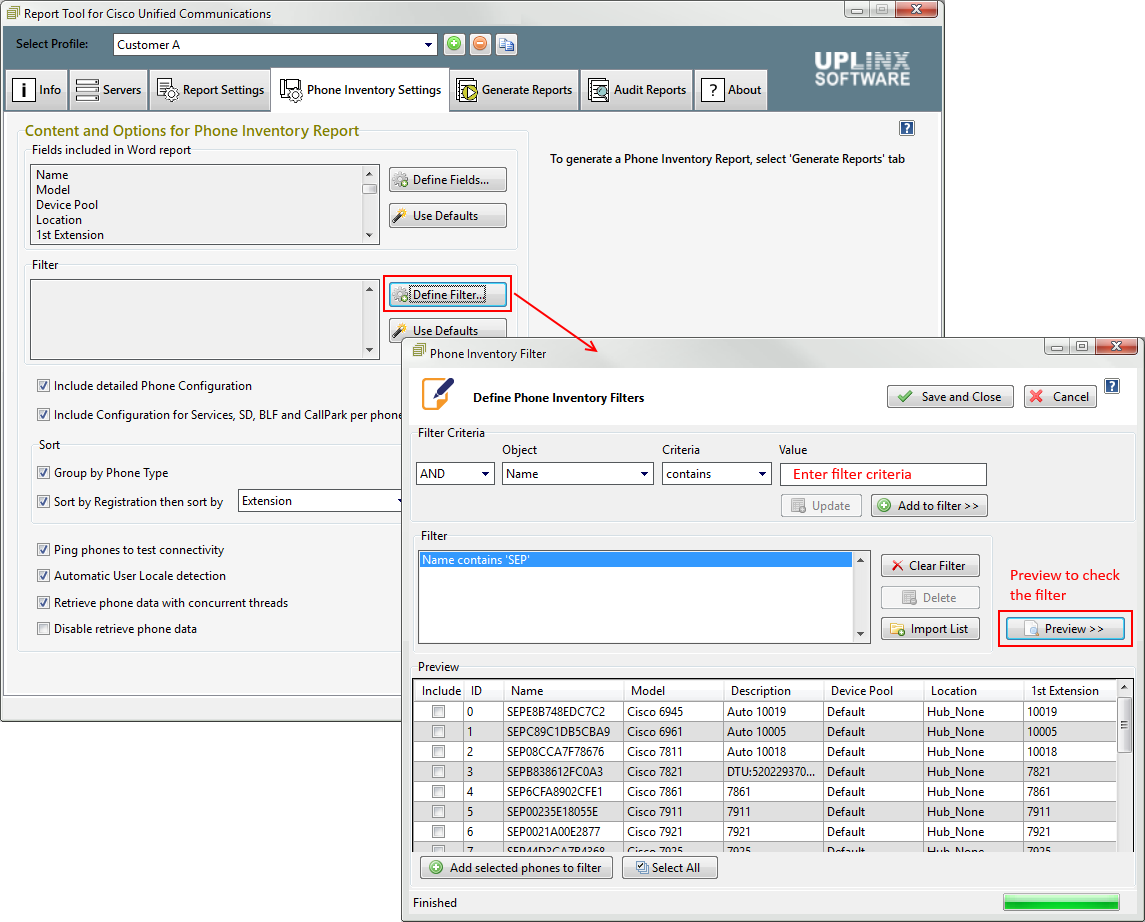
Task: Click scroll down arrow of Filter list in dialog
Action: click(860, 634)
